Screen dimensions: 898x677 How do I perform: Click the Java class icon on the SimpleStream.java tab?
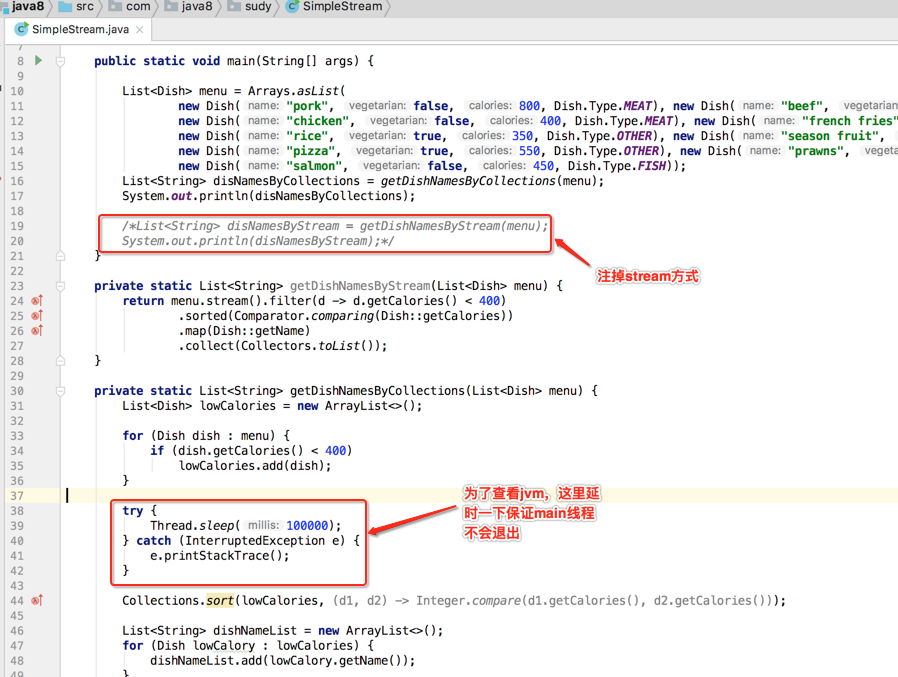(22, 29)
